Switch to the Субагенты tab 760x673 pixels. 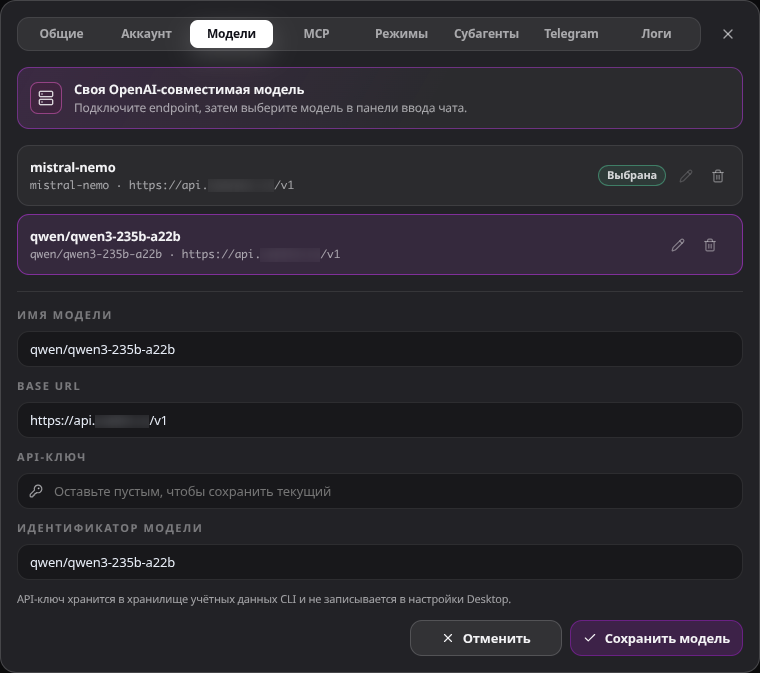pos(486,34)
